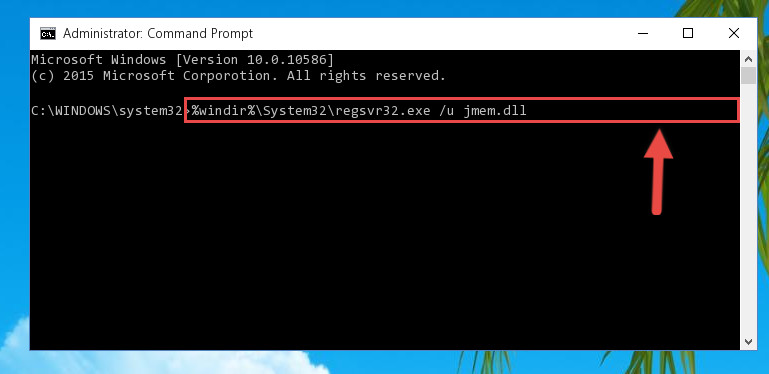Close the Administrator Command Prompt window
Screen dimensions: 769x374
click(x=734, y=33)
